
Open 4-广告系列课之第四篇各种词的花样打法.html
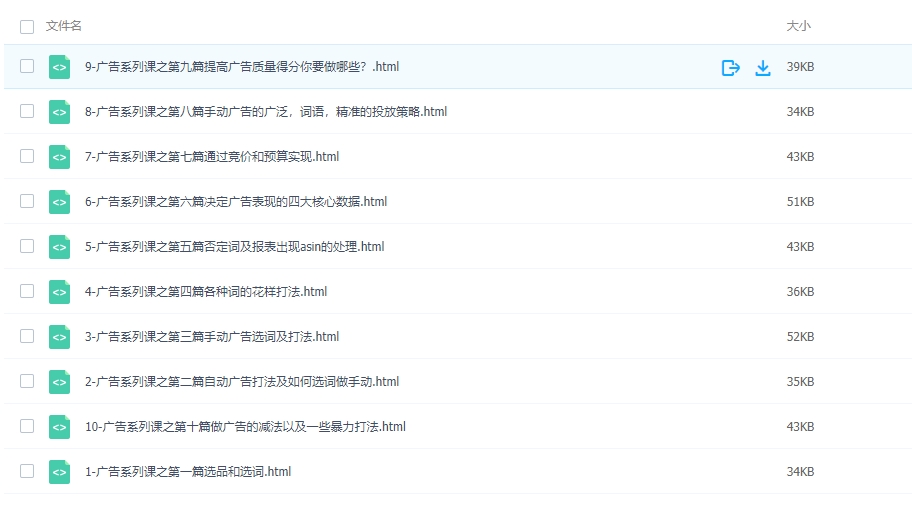[206, 292]
